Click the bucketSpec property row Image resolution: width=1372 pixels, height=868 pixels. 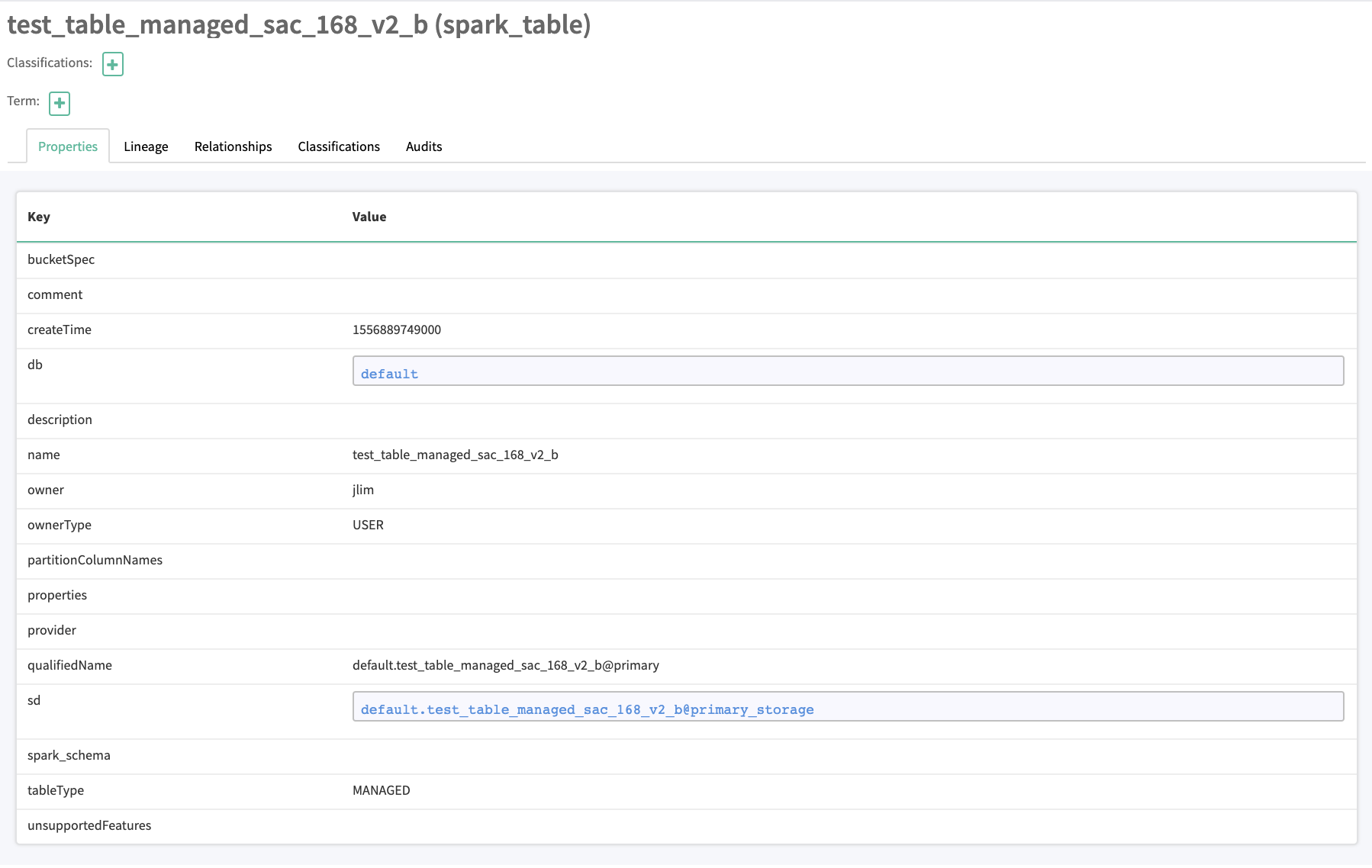[x=61, y=259]
